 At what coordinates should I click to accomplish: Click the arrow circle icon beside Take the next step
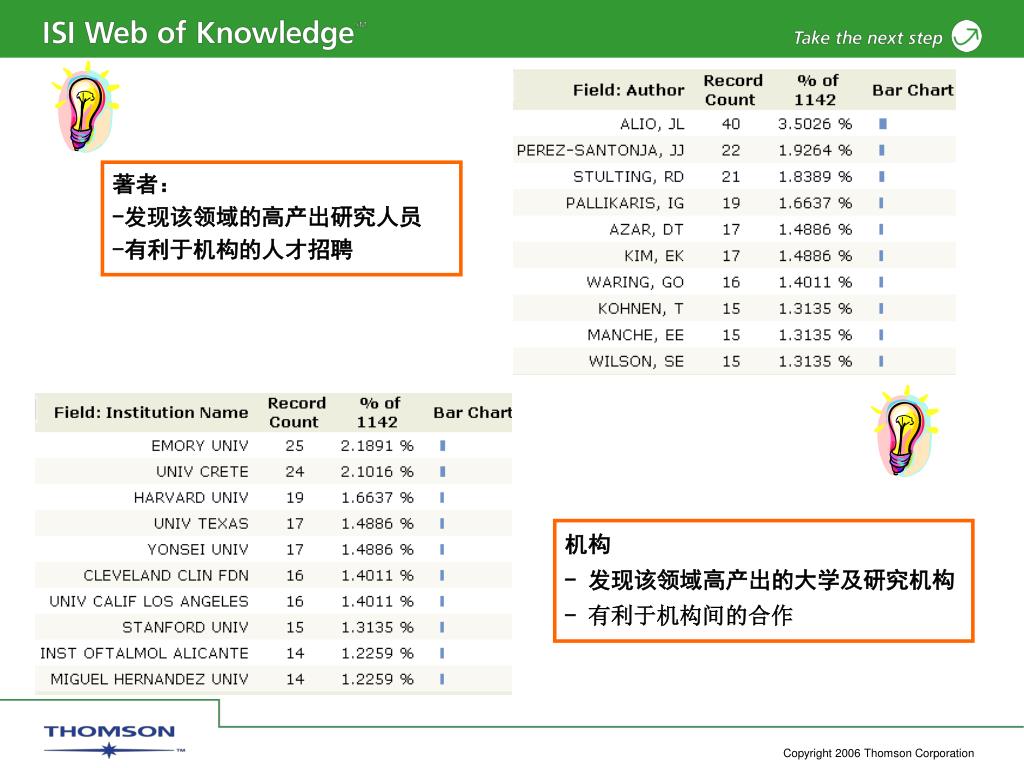(967, 36)
